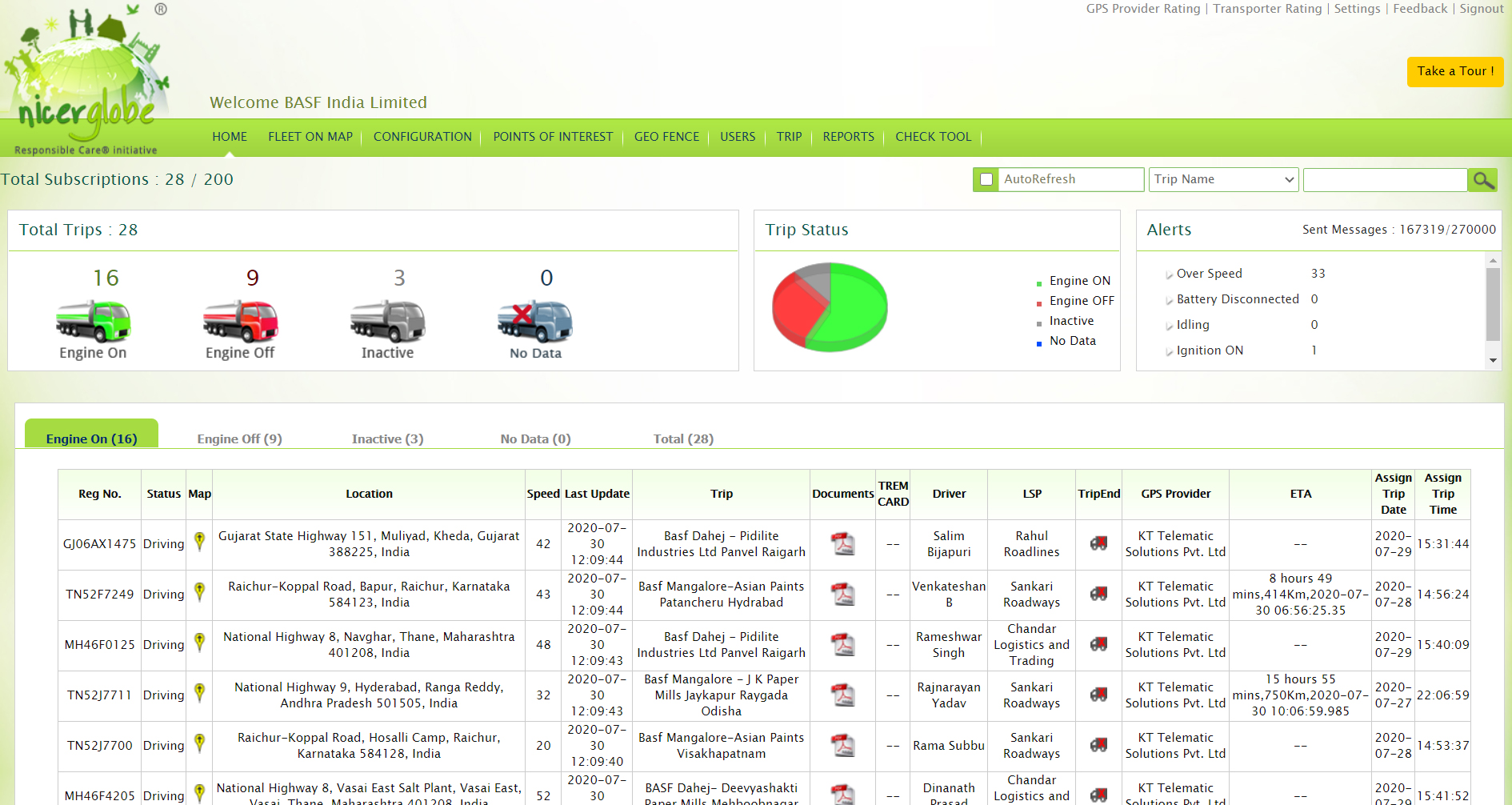The width and height of the screenshot is (1512, 805).
Task: Click the red Engine Off truck icon
Action: tap(240, 321)
